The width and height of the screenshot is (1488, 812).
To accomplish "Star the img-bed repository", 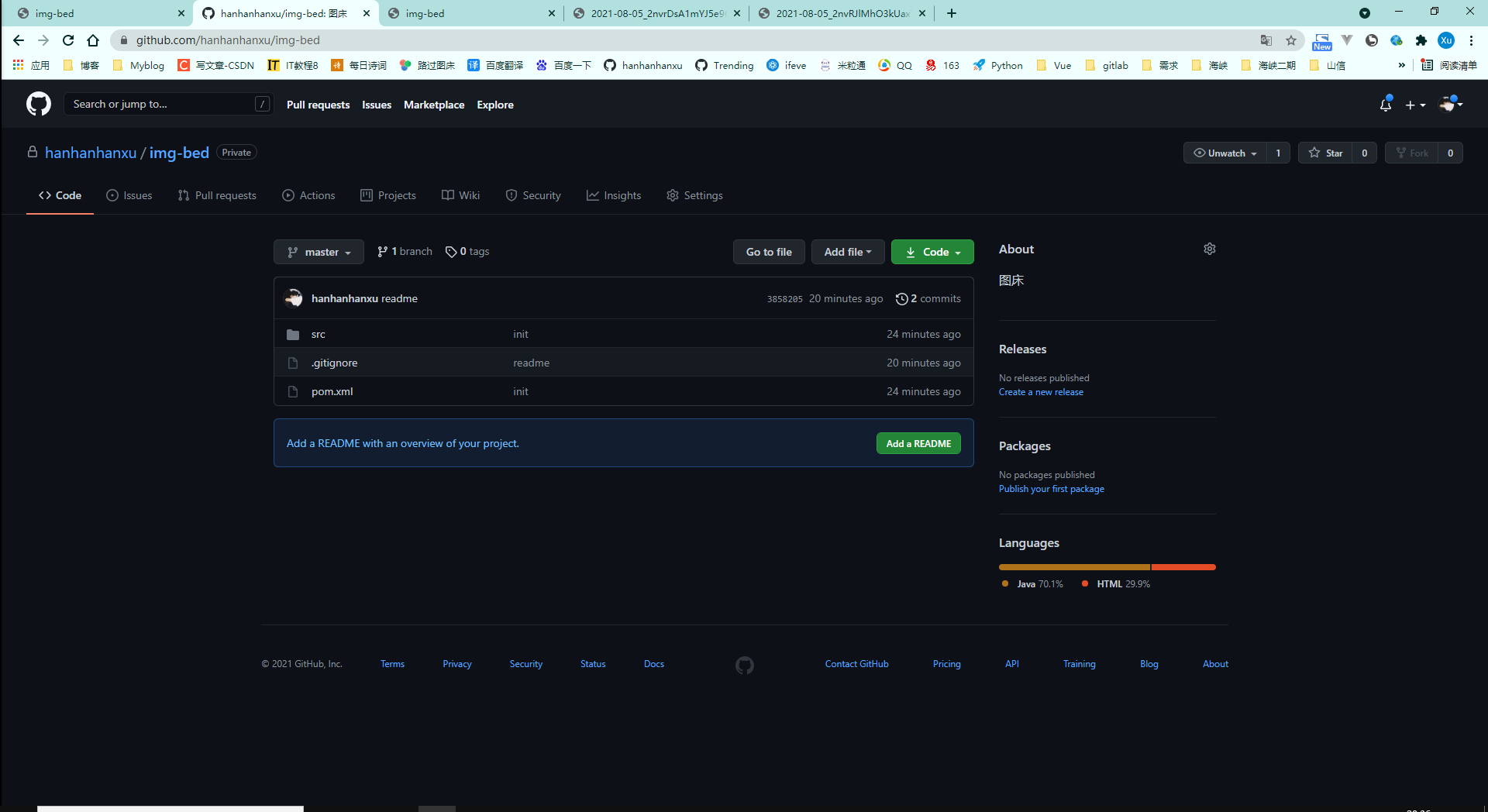I will pyautogui.click(x=1326, y=153).
